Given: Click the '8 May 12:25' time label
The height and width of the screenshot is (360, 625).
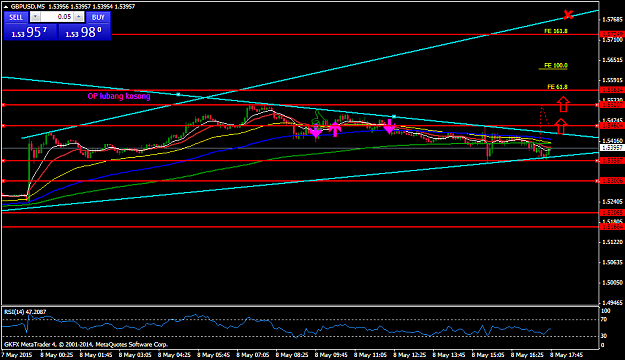Looking at the screenshot, I should tap(410, 354).
